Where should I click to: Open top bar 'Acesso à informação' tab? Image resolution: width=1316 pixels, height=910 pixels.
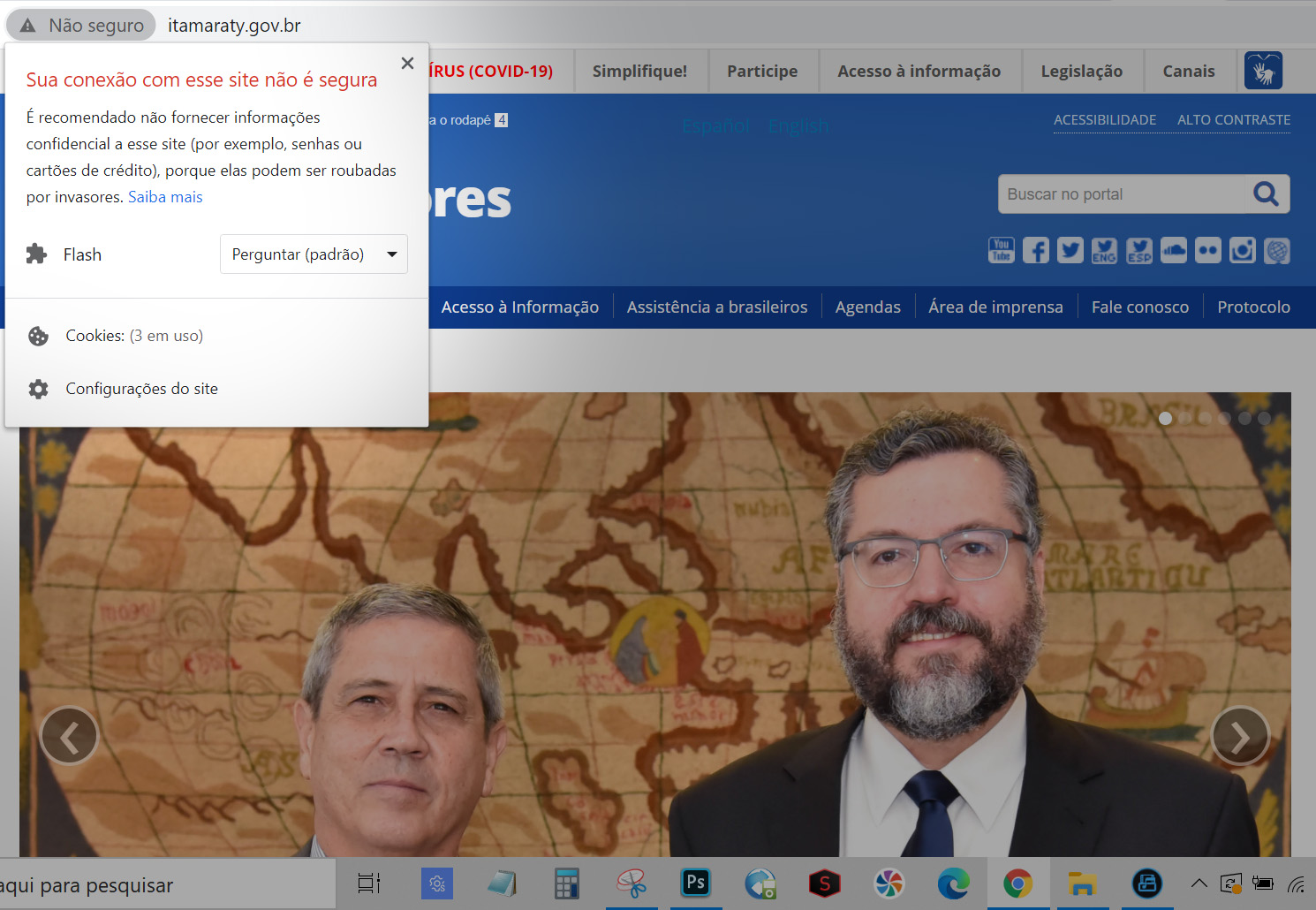919,72
